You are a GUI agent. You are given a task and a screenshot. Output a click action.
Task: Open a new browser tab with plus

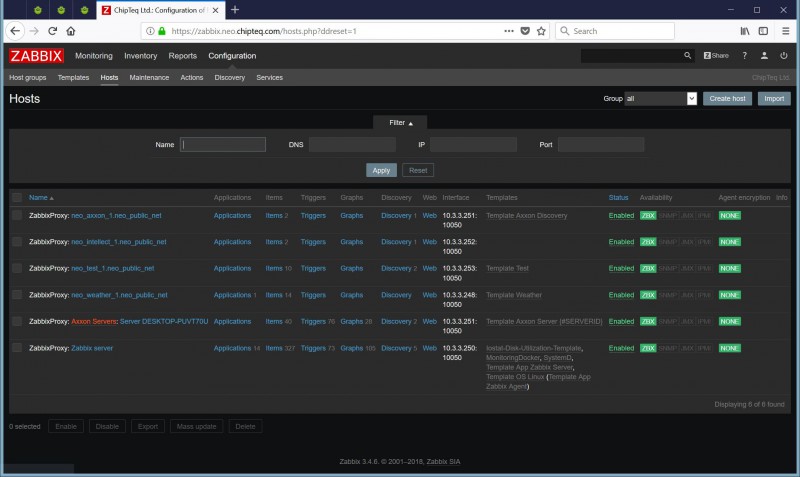235,10
